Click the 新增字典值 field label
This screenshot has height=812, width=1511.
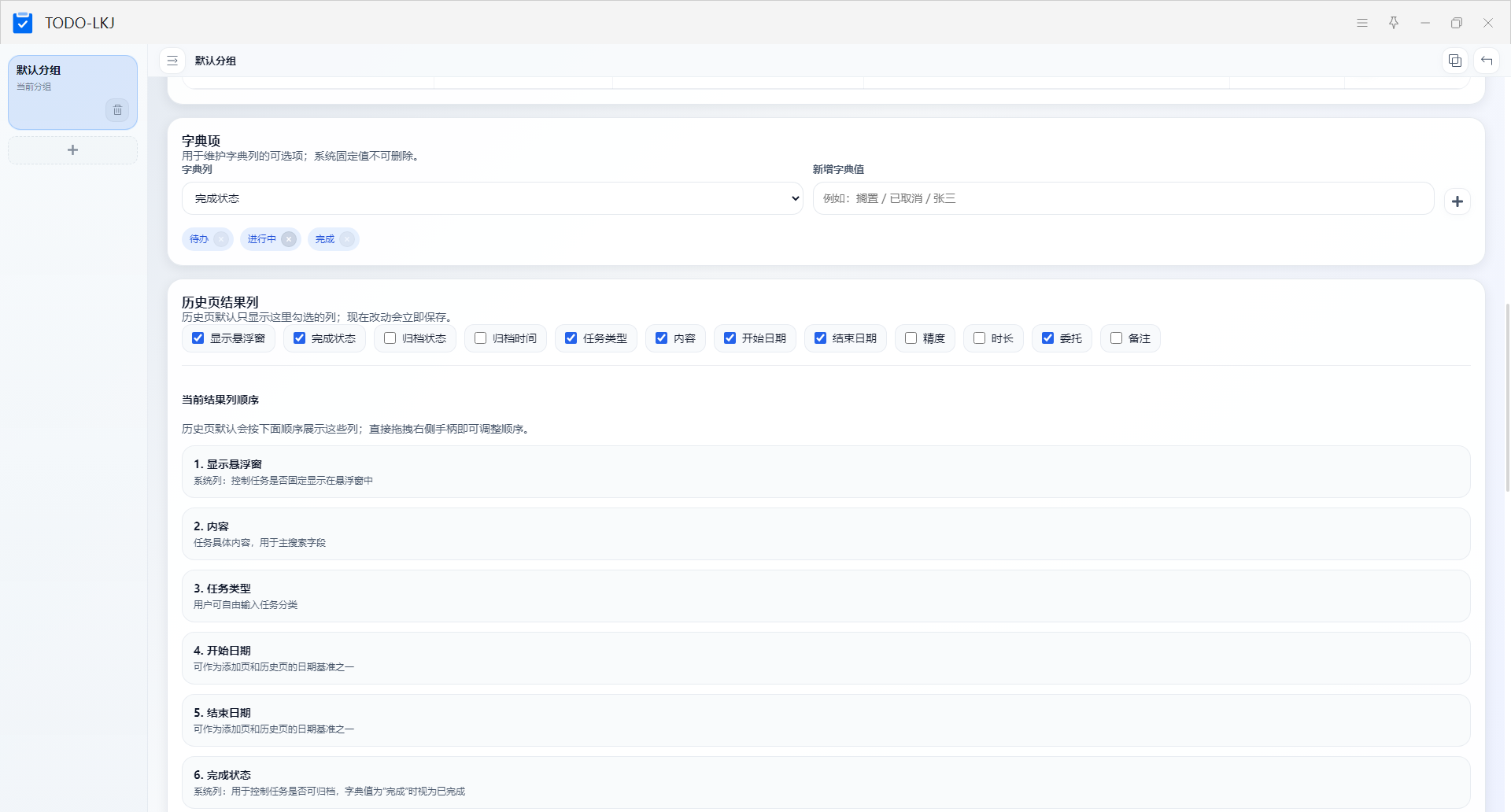(x=838, y=169)
